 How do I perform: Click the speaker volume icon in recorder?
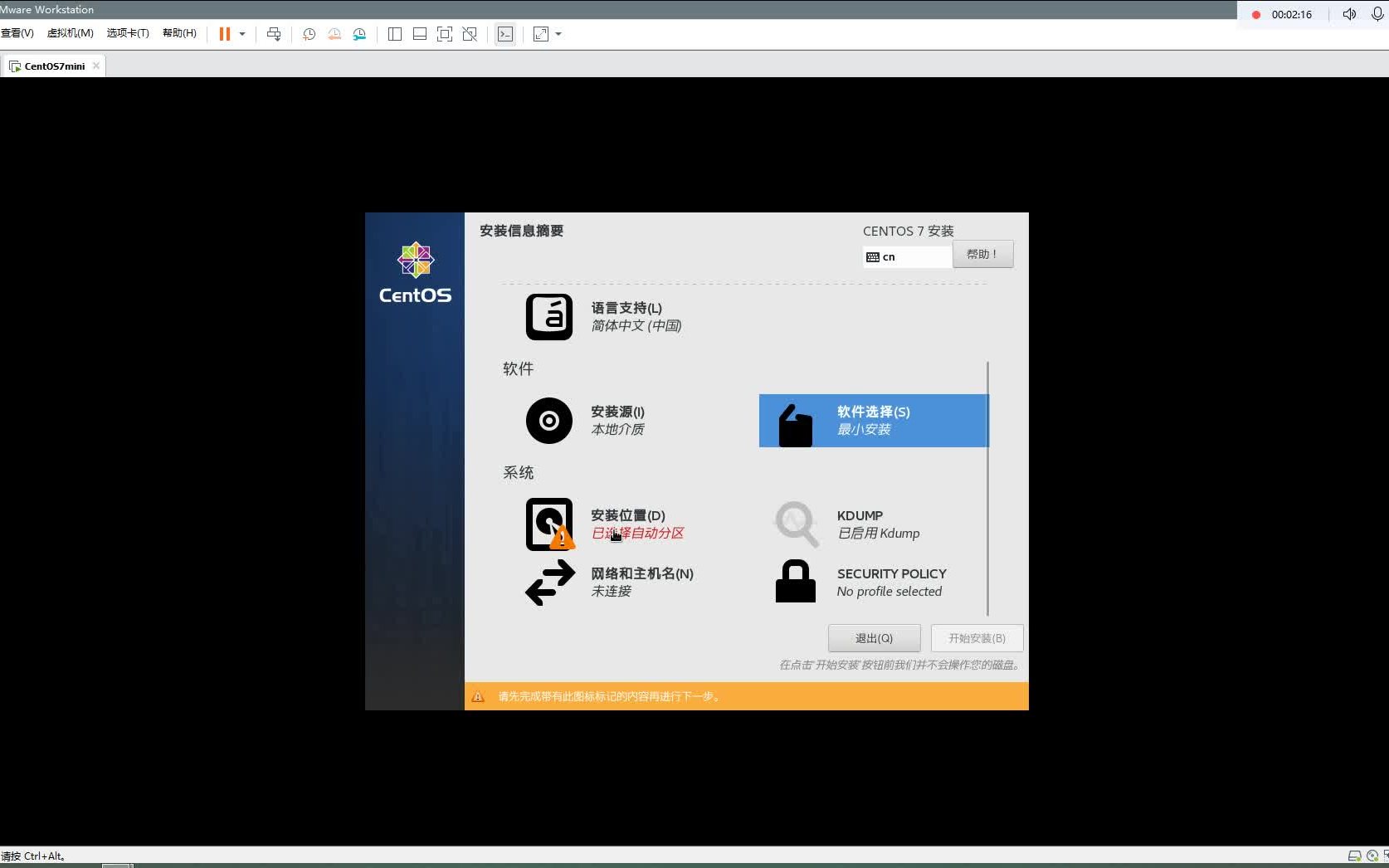1350,14
